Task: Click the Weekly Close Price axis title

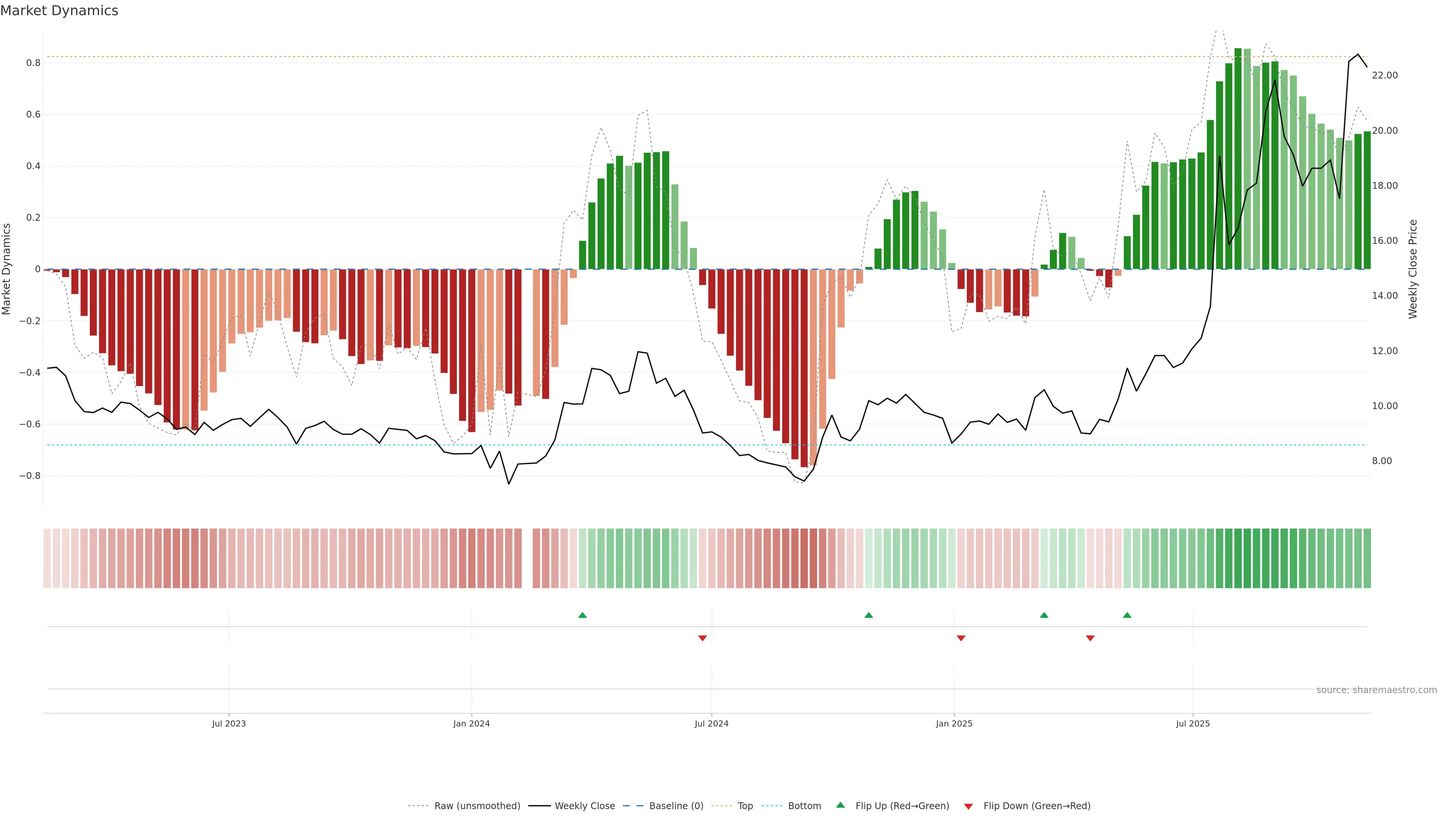Action: click(x=1413, y=269)
